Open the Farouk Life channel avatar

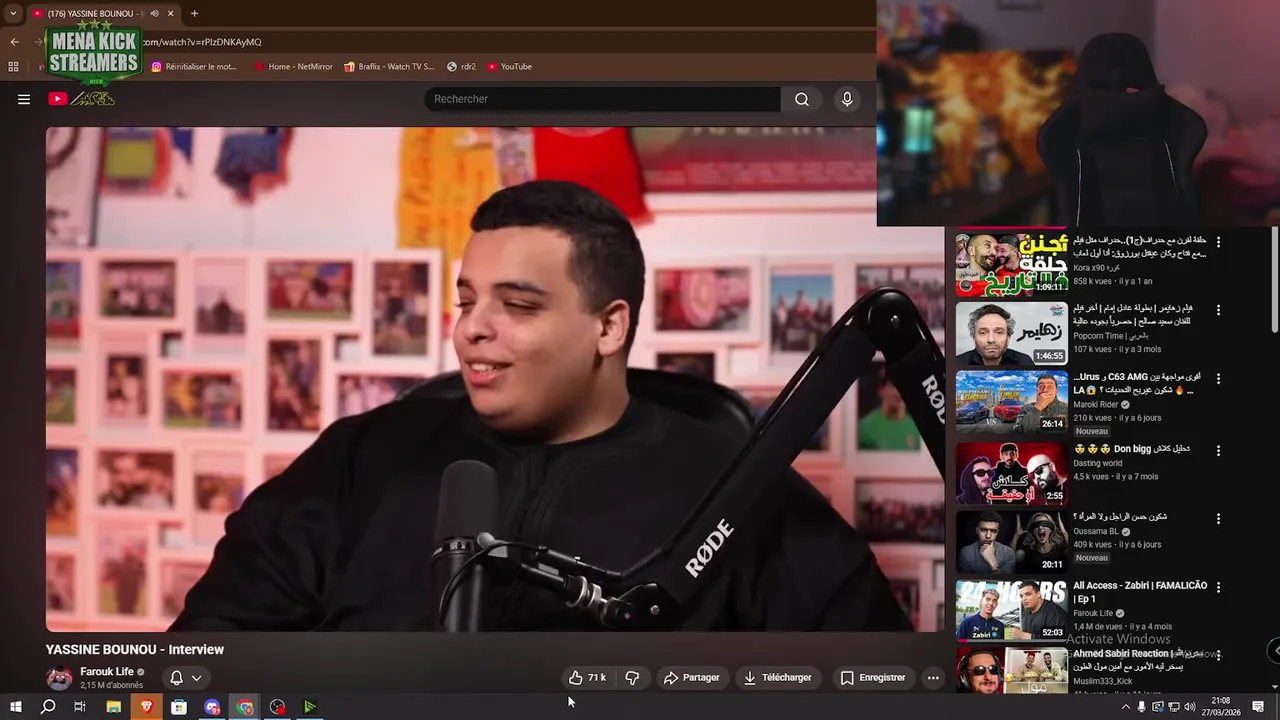(x=60, y=678)
